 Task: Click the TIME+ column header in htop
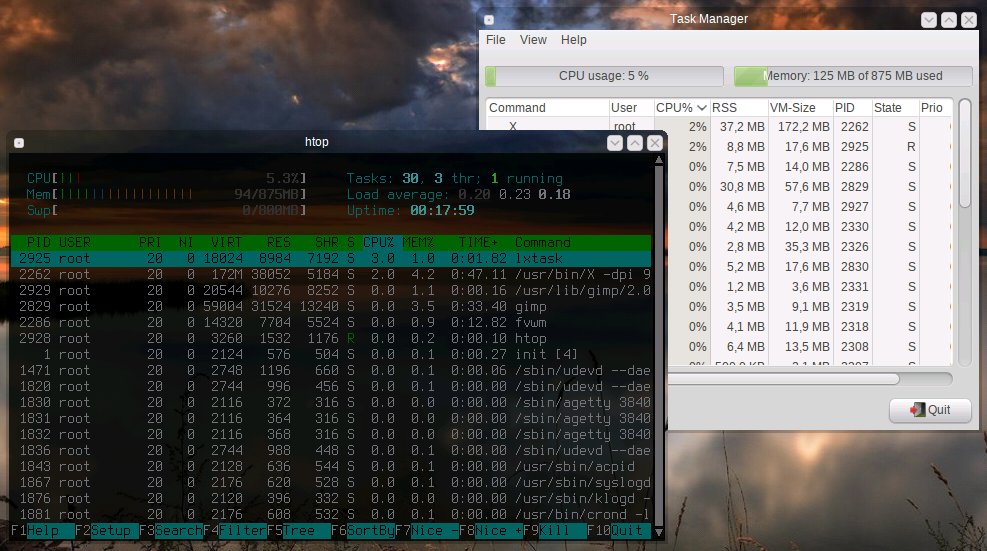pos(478,242)
